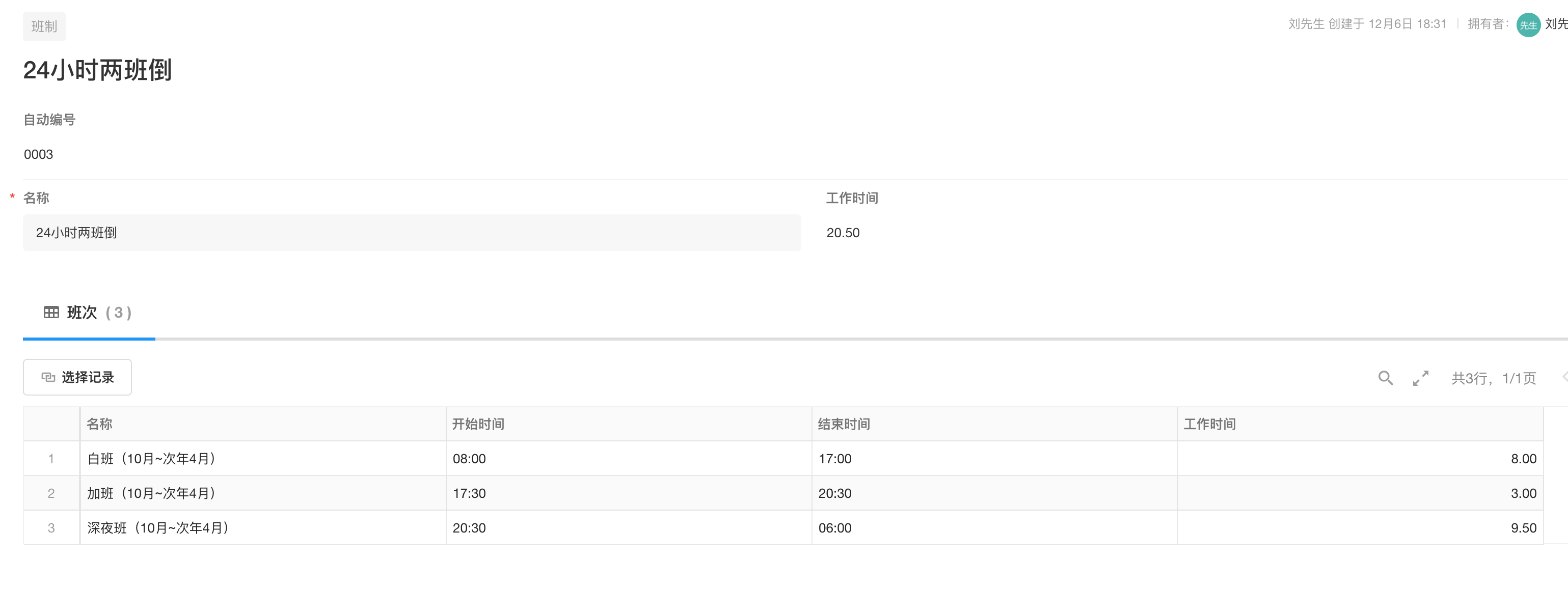The width and height of the screenshot is (1568, 616).
Task: Click the 结束时间 column header
Action: (x=844, y=424)
